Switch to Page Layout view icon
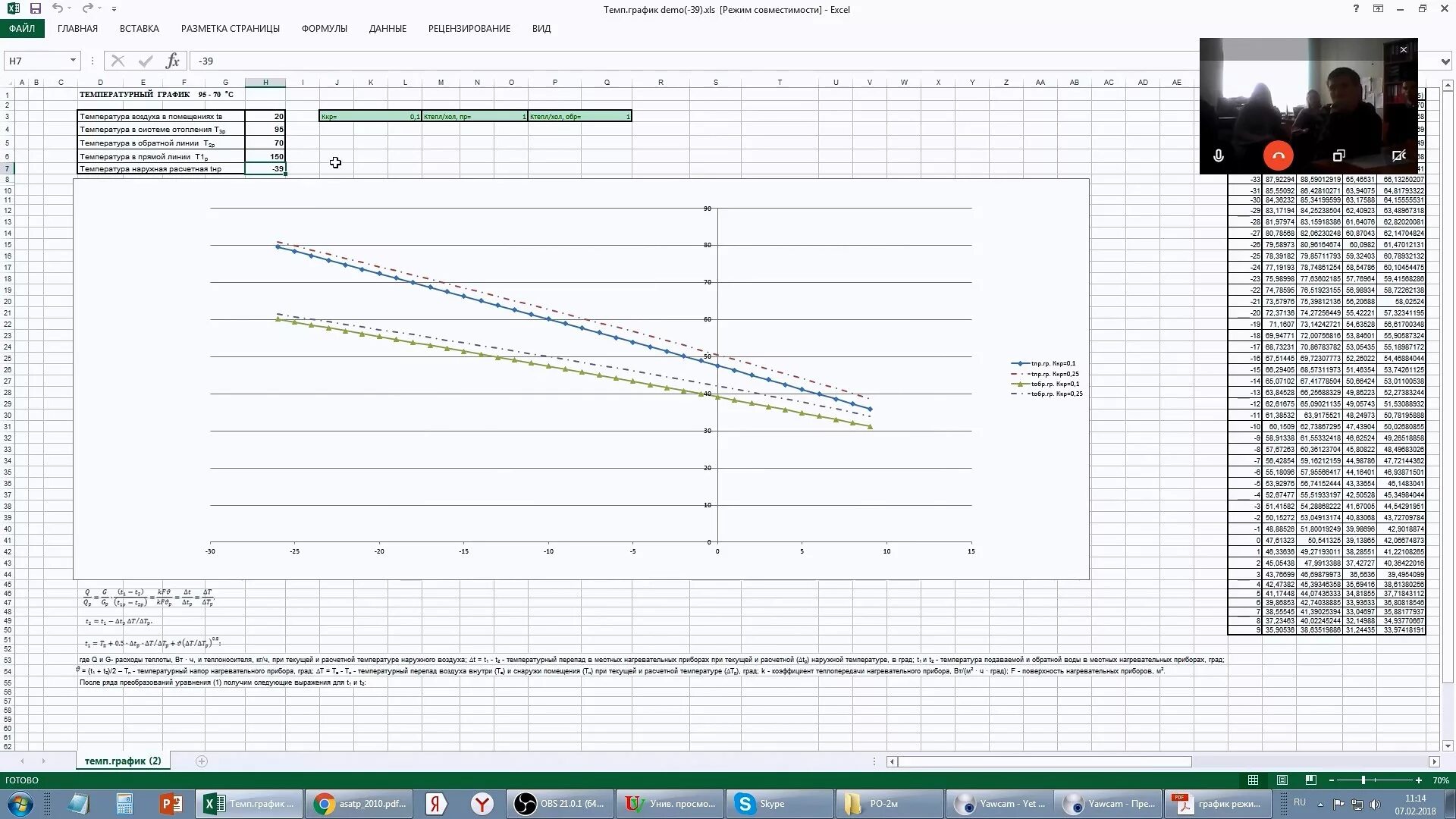The height and width of the screenshot is (819, 1456). pos(1282,780)
